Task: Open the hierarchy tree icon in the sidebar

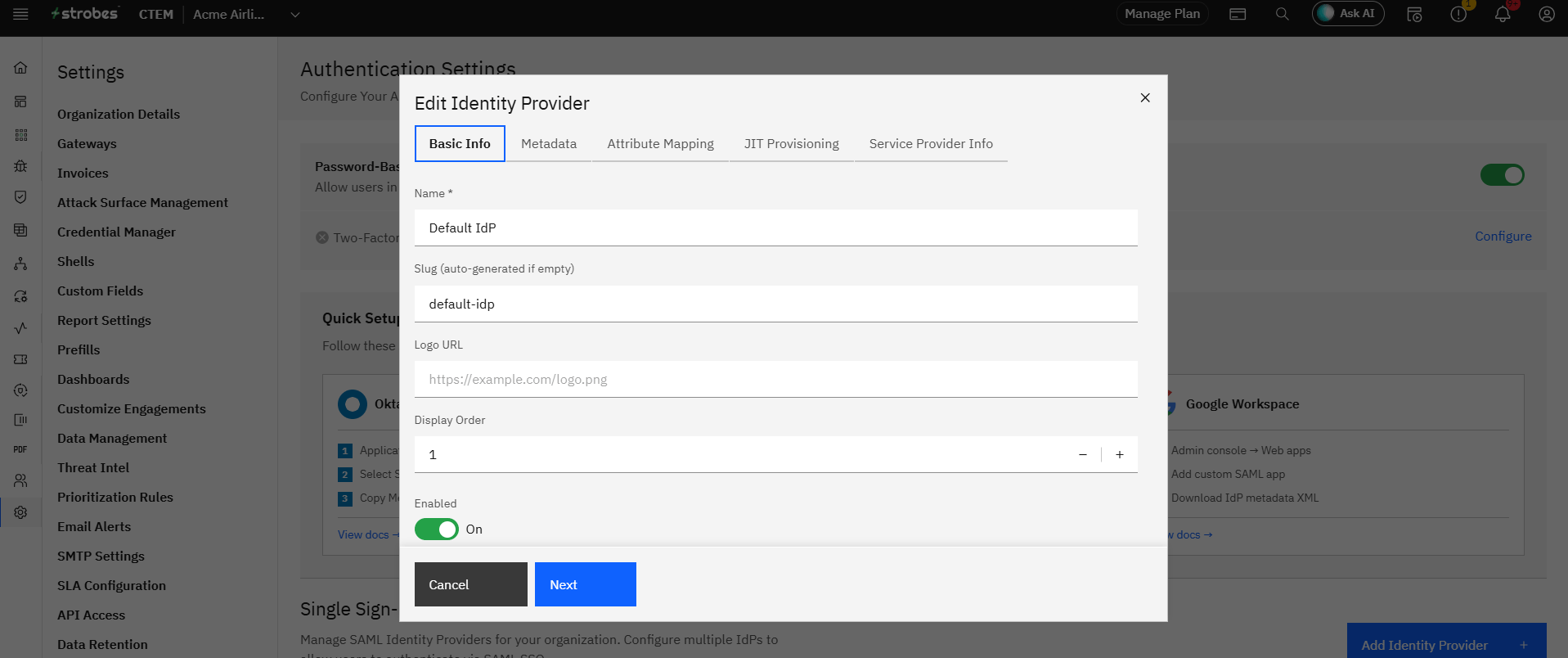Action: (x=20, y=264)
